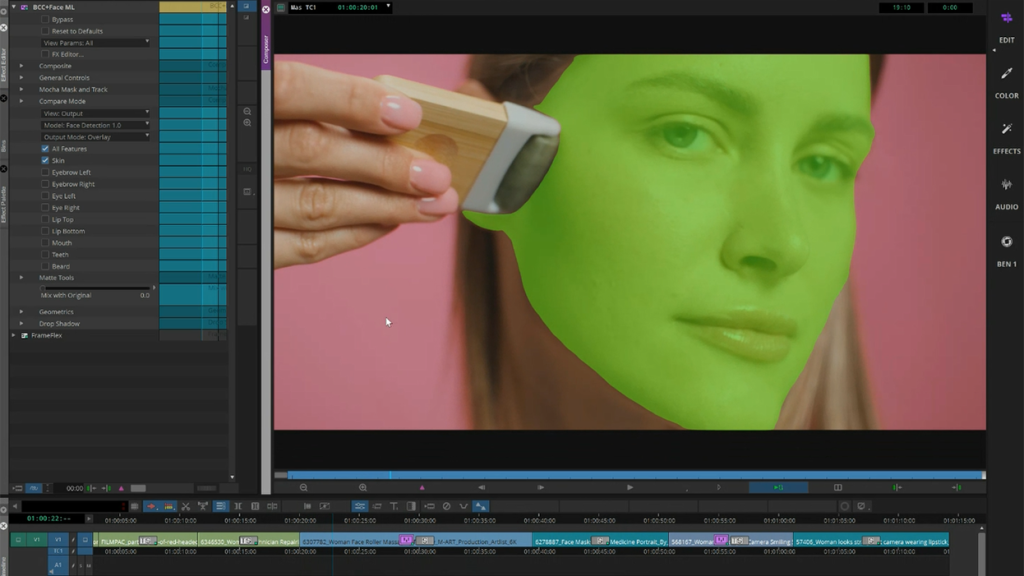Disable the Skin checkbox
Screen dimensions: 1024x576
coord(45,160)
